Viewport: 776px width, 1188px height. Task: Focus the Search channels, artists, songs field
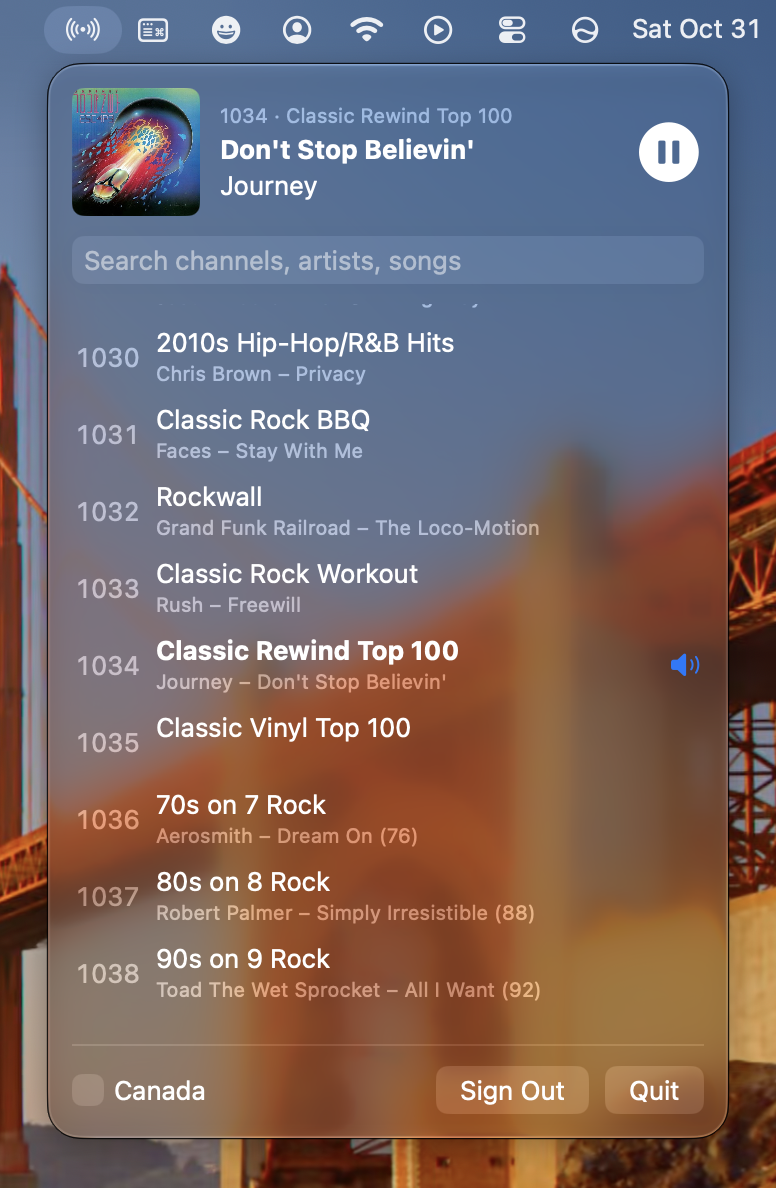[x=388, y=261]
